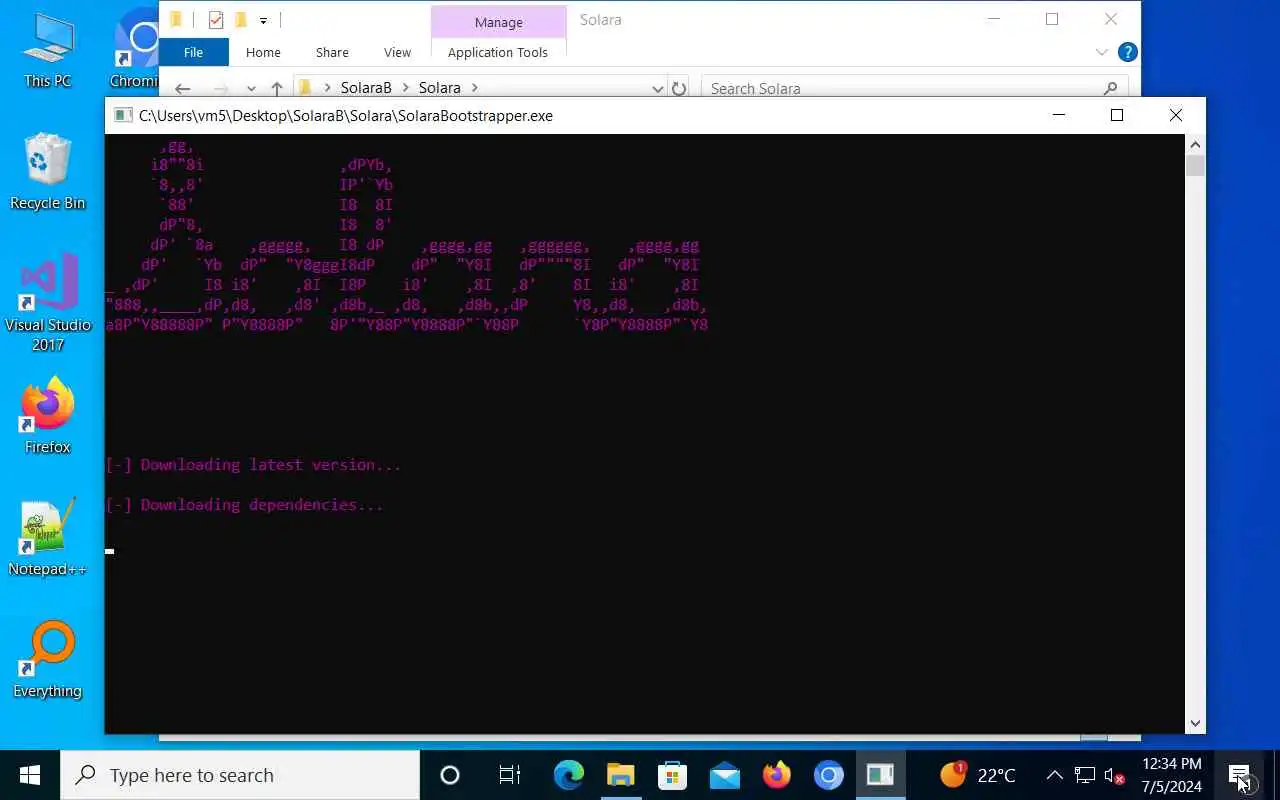Open Explorer Help question mark icon
Image resolution: width=1280 pixels, height=800 pixels.
click(x=1127, y=52)
